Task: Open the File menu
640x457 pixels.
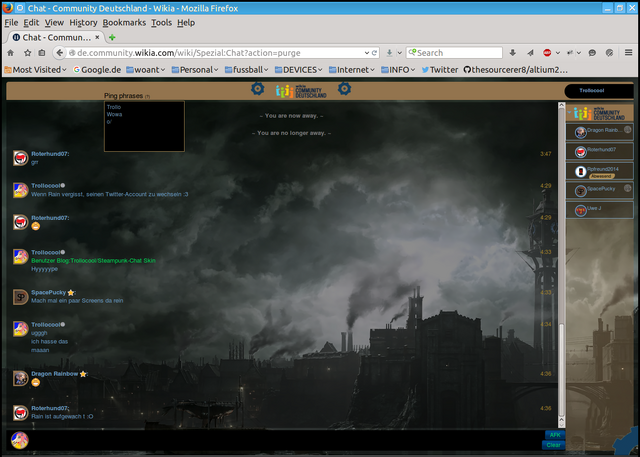Action: coord(11,23)
